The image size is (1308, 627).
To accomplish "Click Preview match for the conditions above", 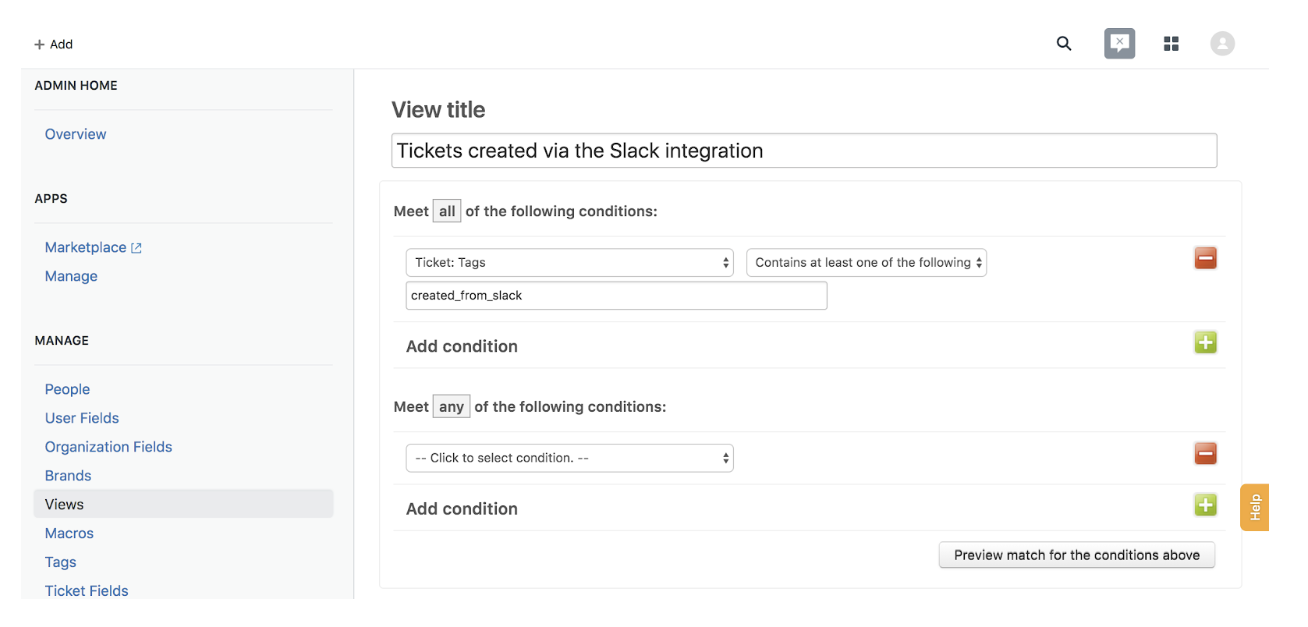I will 1076,555.
